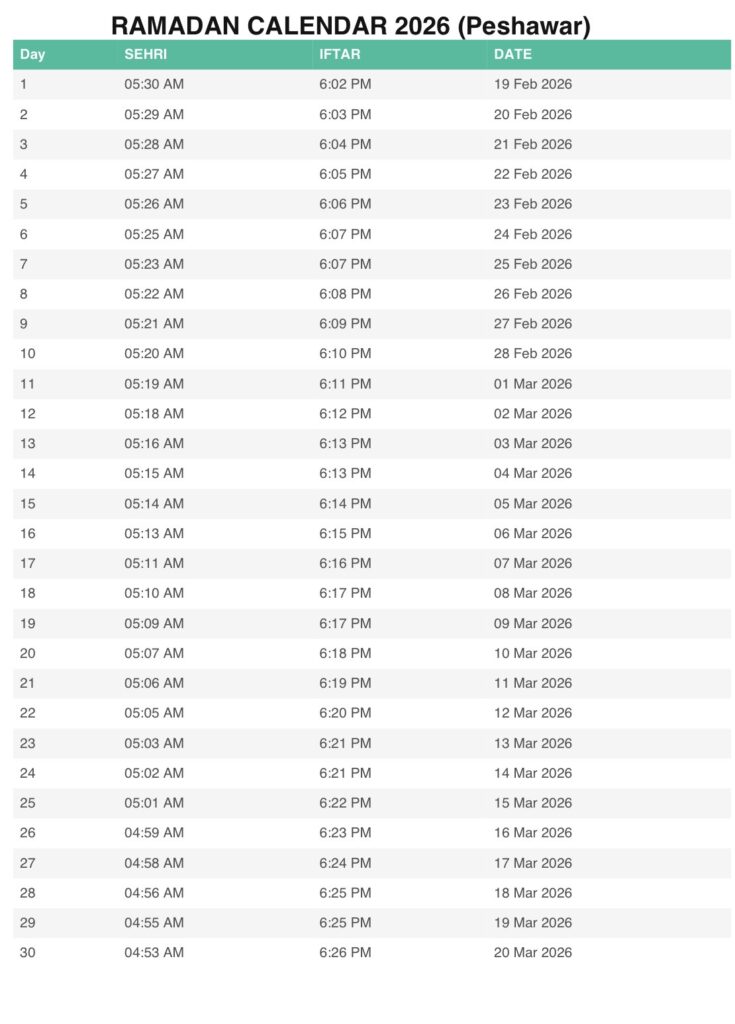
Task: Click the "Day" column header
Action: 32,54
